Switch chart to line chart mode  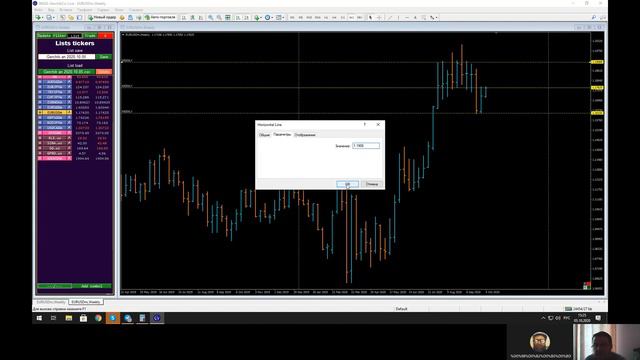click(201, 18)
